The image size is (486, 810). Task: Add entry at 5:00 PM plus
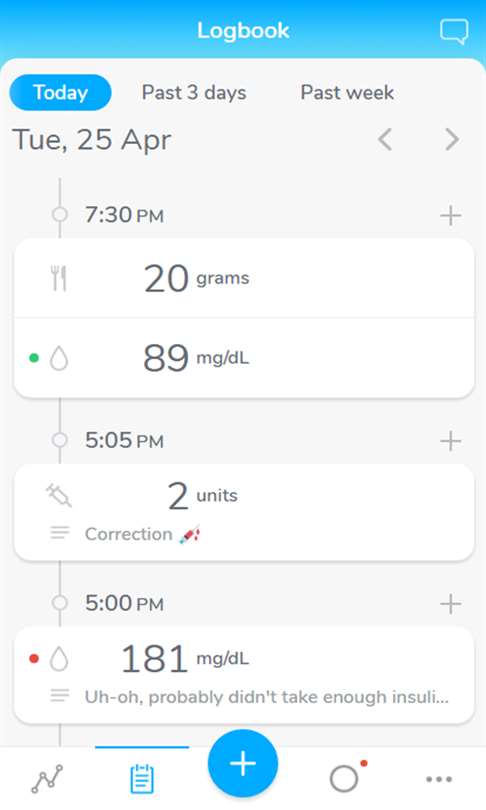click(450, 604)
